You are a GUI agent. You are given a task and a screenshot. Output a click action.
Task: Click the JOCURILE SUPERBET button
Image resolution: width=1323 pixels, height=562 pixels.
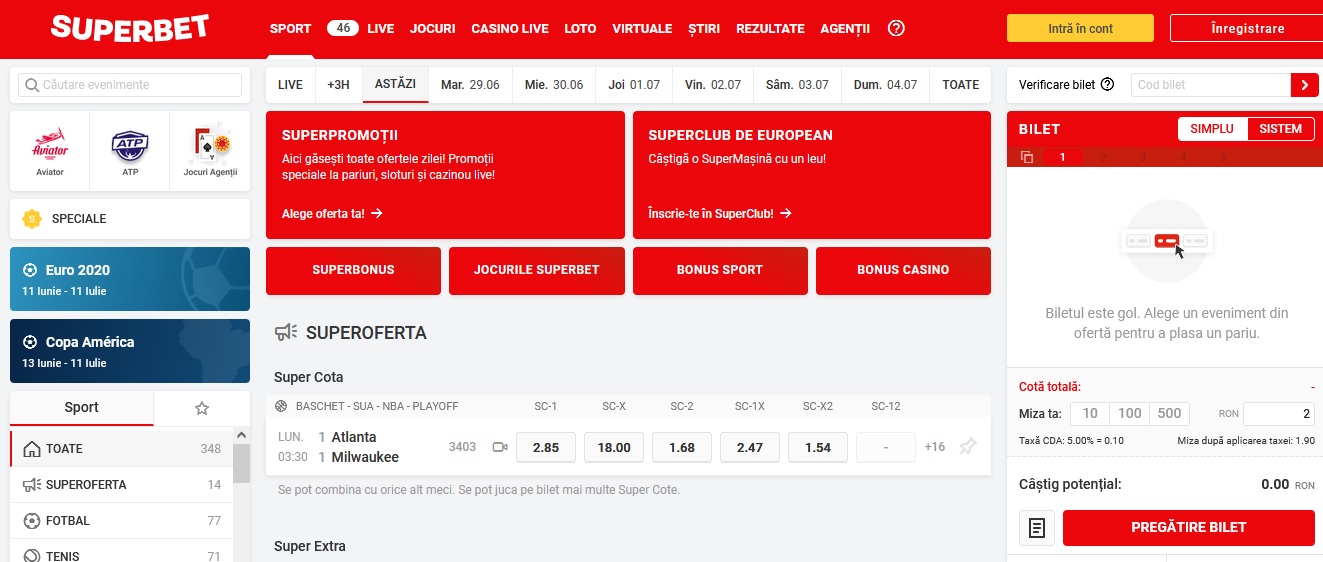[x=537, y=270]
